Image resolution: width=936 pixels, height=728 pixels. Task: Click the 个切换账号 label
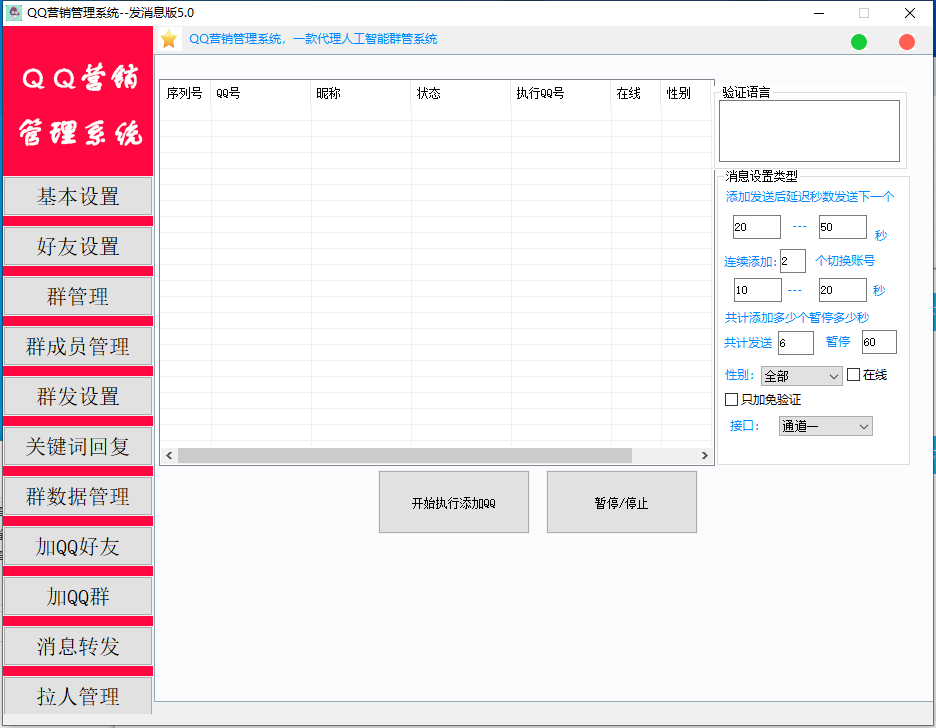pyautogui.click(x=845, y=261)
